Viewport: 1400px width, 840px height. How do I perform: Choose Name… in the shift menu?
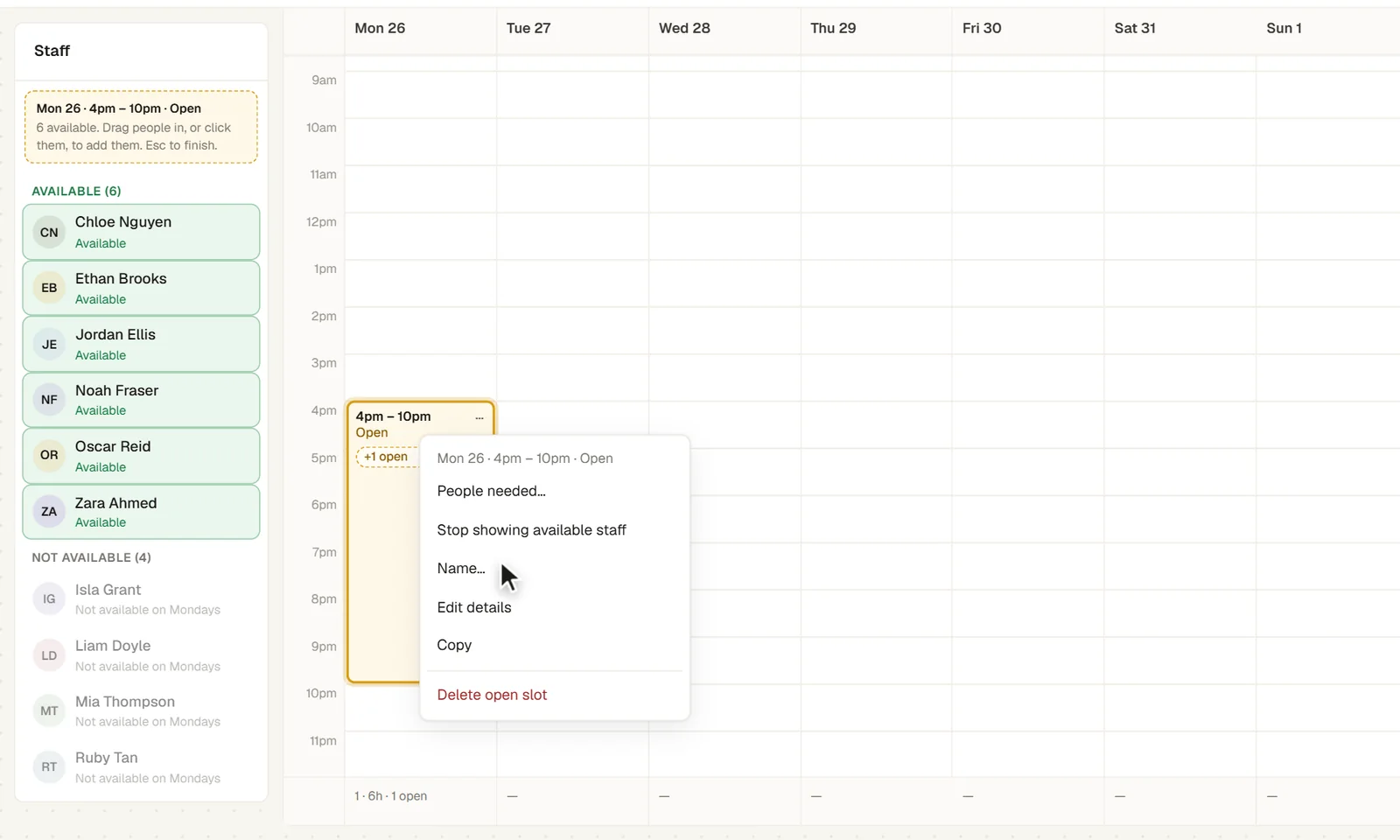tap(555, 569)
